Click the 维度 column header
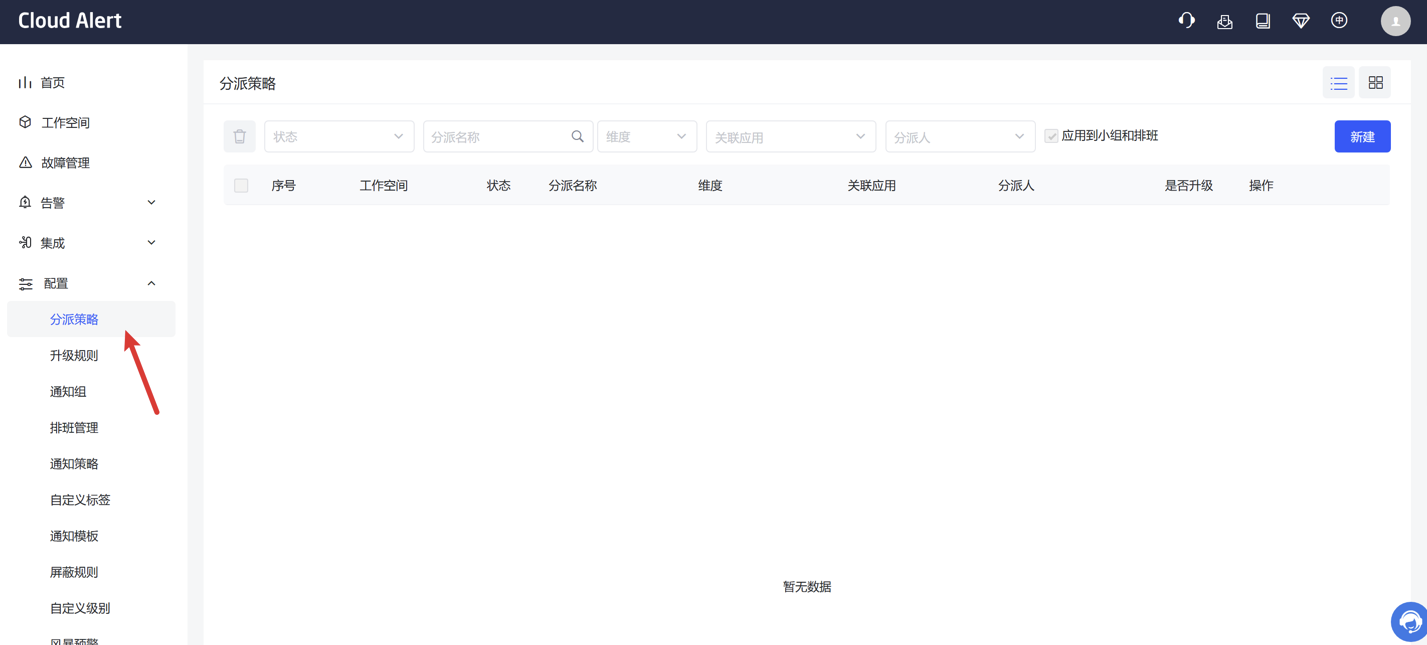The height and width of the screenshot is (645, 1427). point(710,186)
